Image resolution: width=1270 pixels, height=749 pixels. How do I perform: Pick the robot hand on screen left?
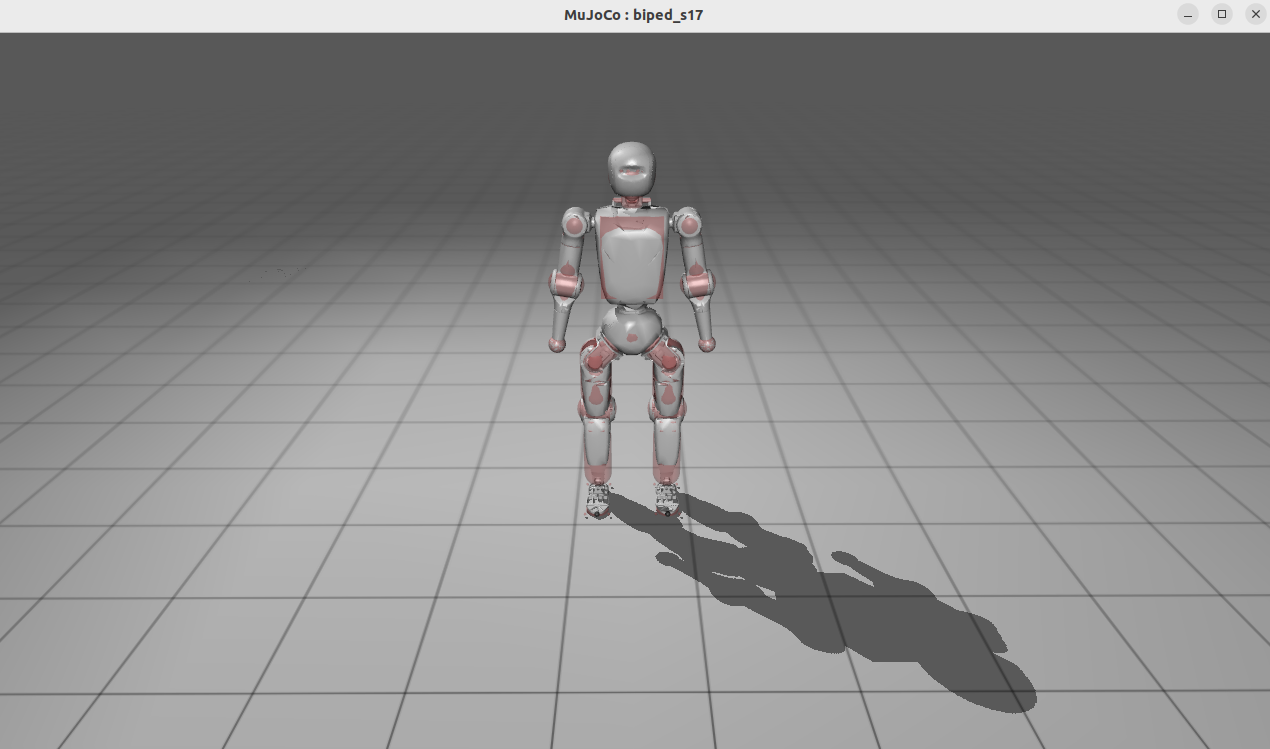click(x=558, y=344)
